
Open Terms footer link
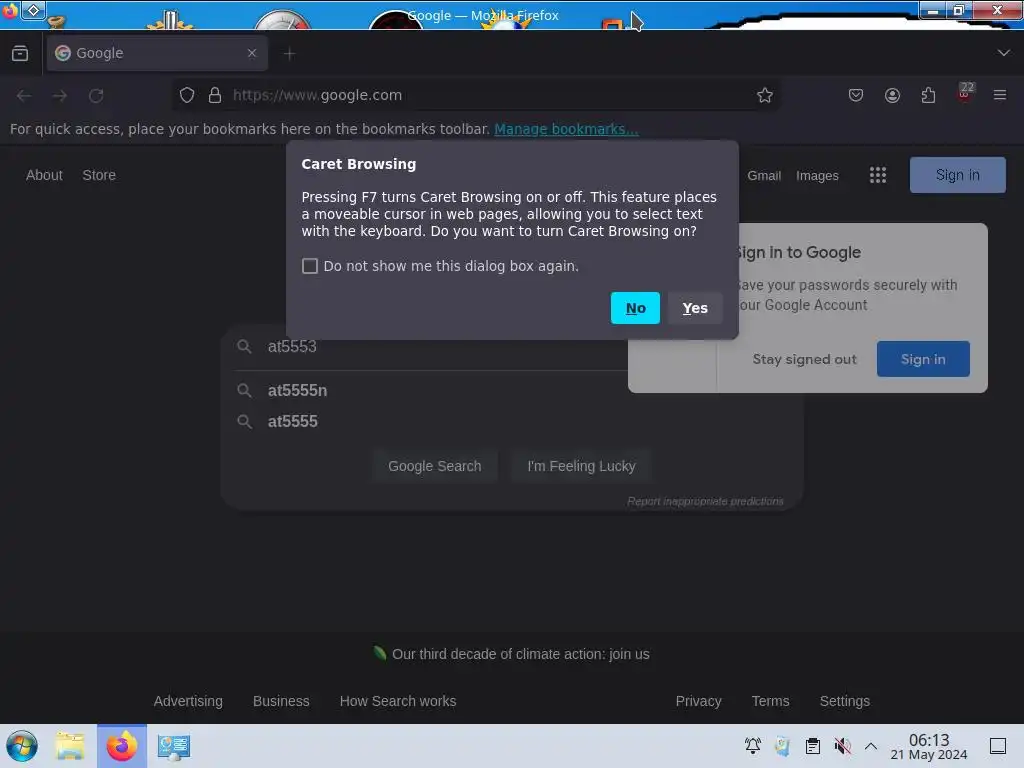770,701
